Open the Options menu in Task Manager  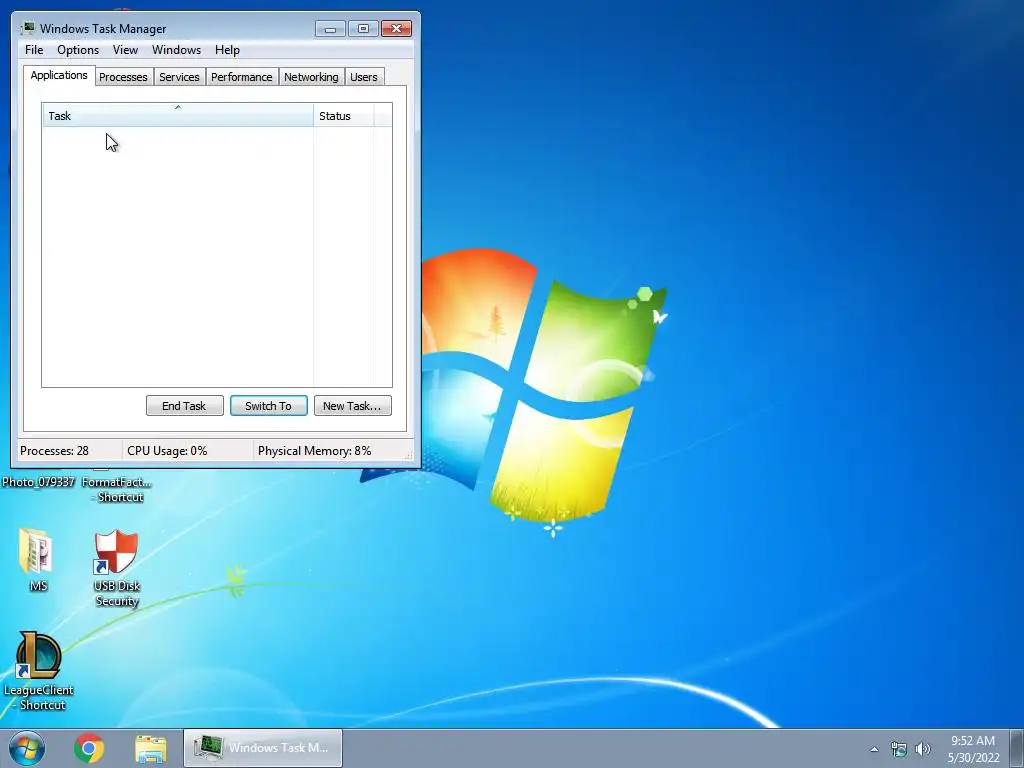(78, 50)
